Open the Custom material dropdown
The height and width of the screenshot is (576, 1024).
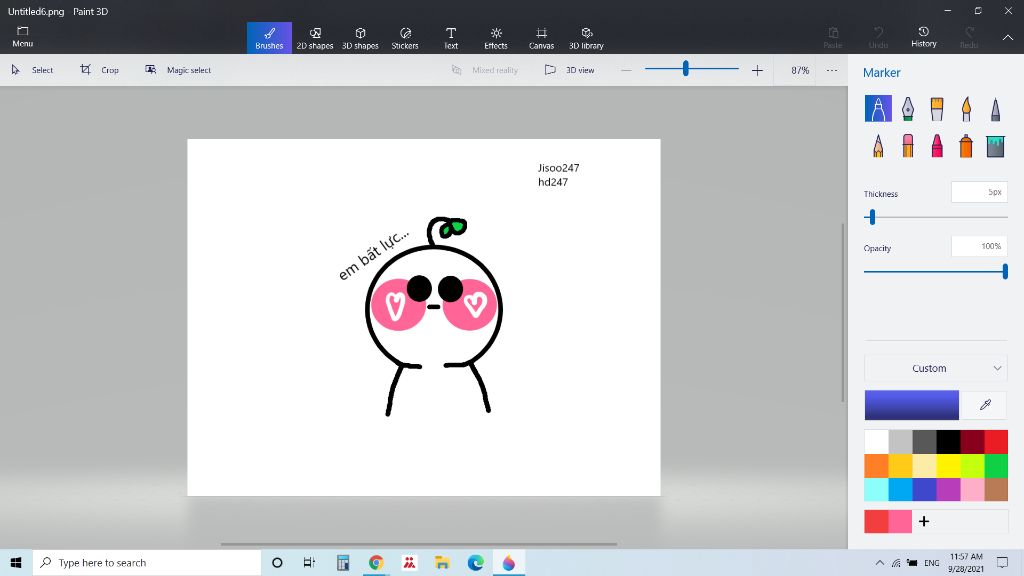(935, 368)
